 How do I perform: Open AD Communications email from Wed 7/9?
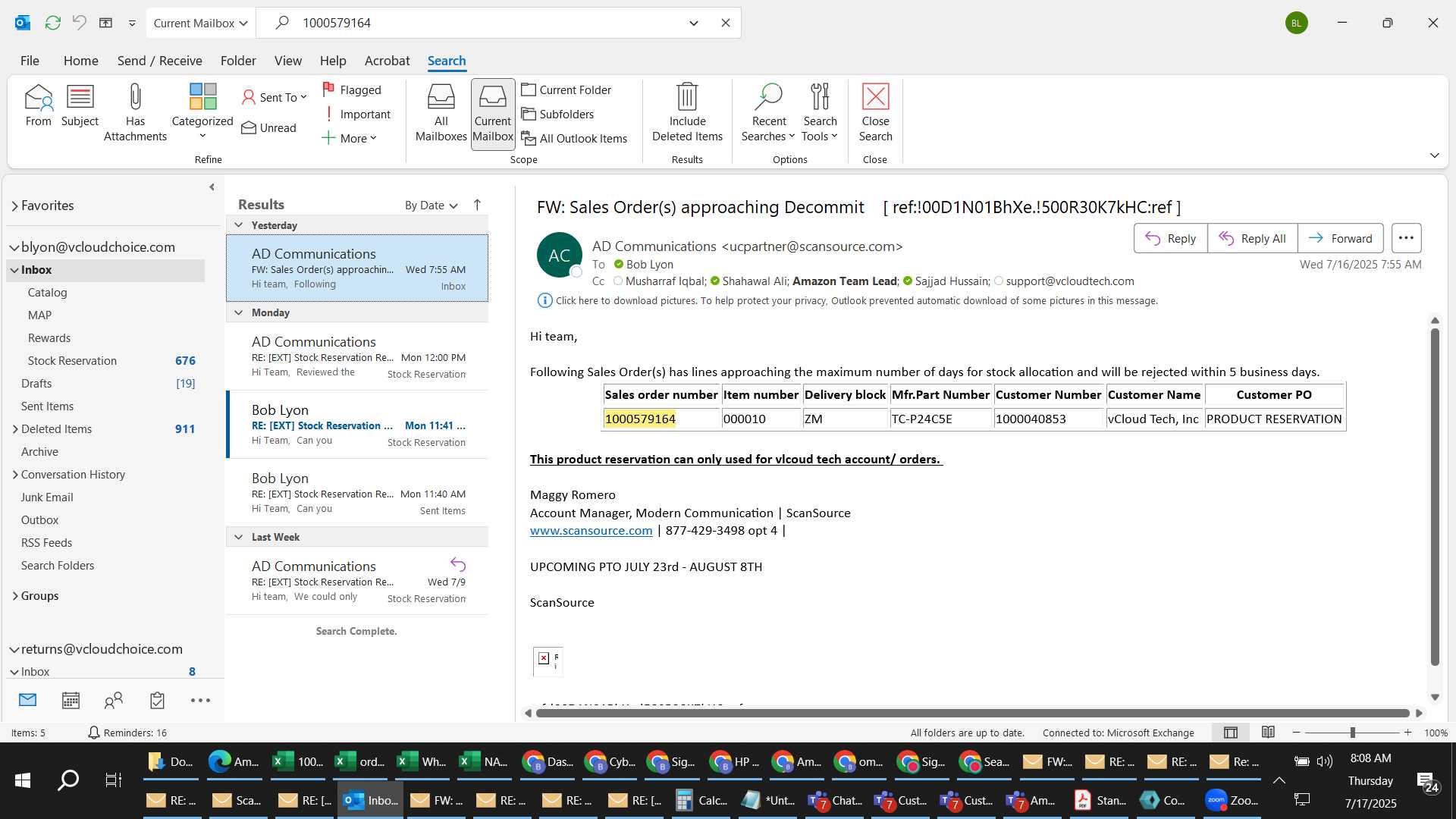(357, 581)
